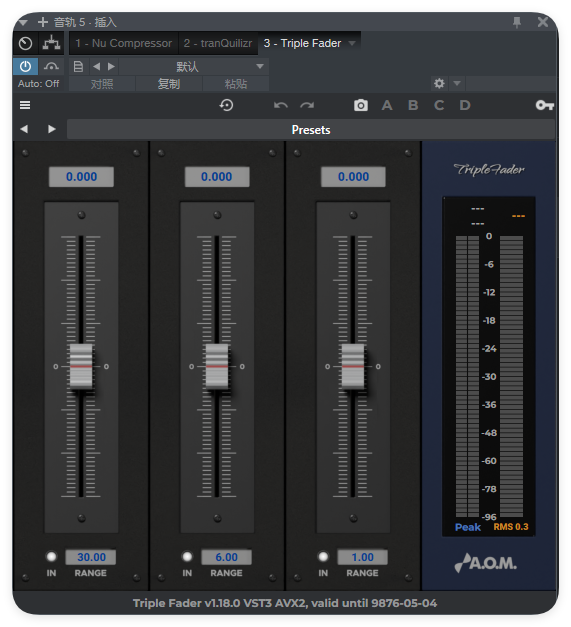Screen dimensions: 571x627
Task: Click the 音轨 5 - 插入 title
Action: [85, 22]
